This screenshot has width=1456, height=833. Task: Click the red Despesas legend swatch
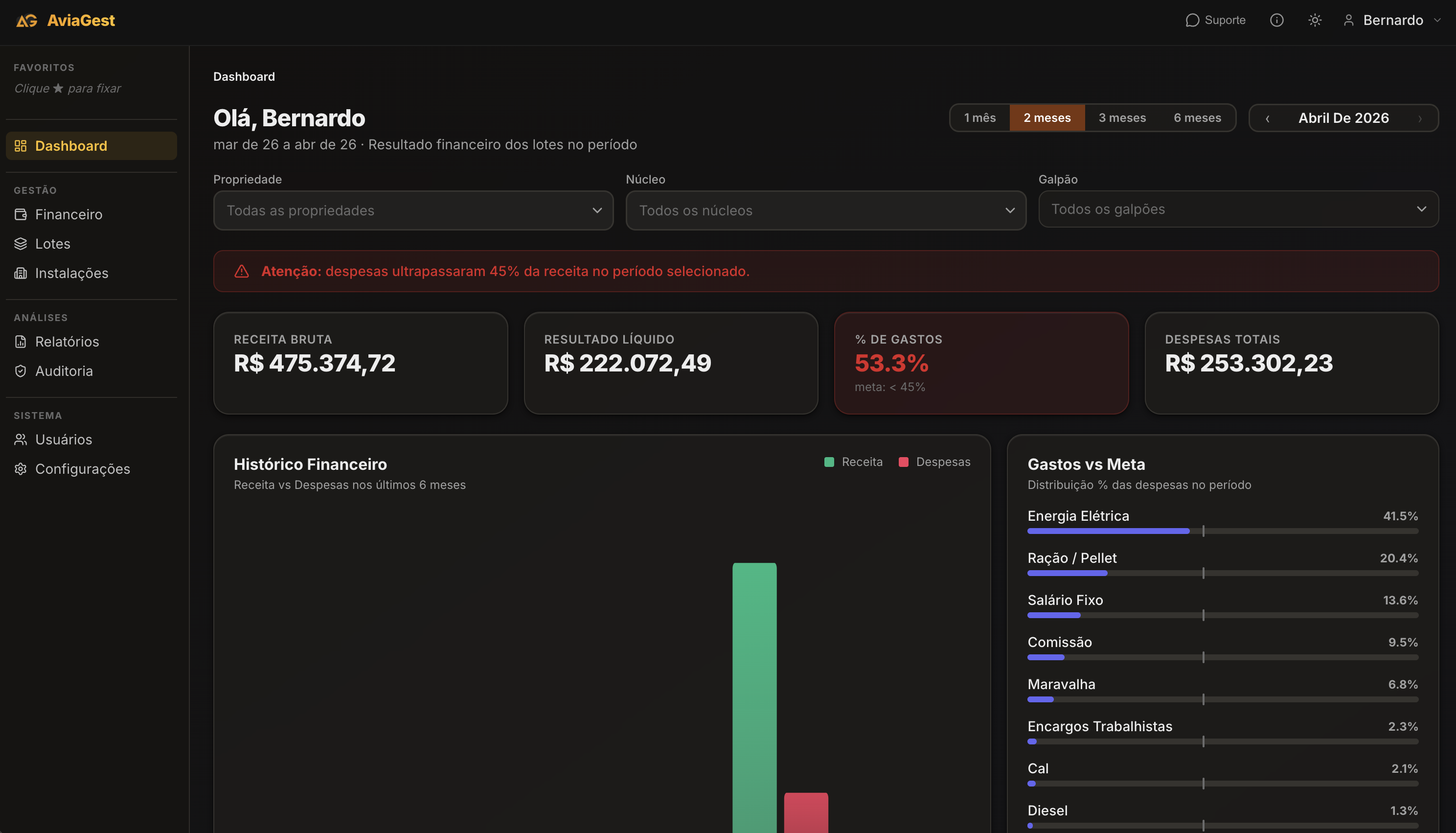point(904,462)
